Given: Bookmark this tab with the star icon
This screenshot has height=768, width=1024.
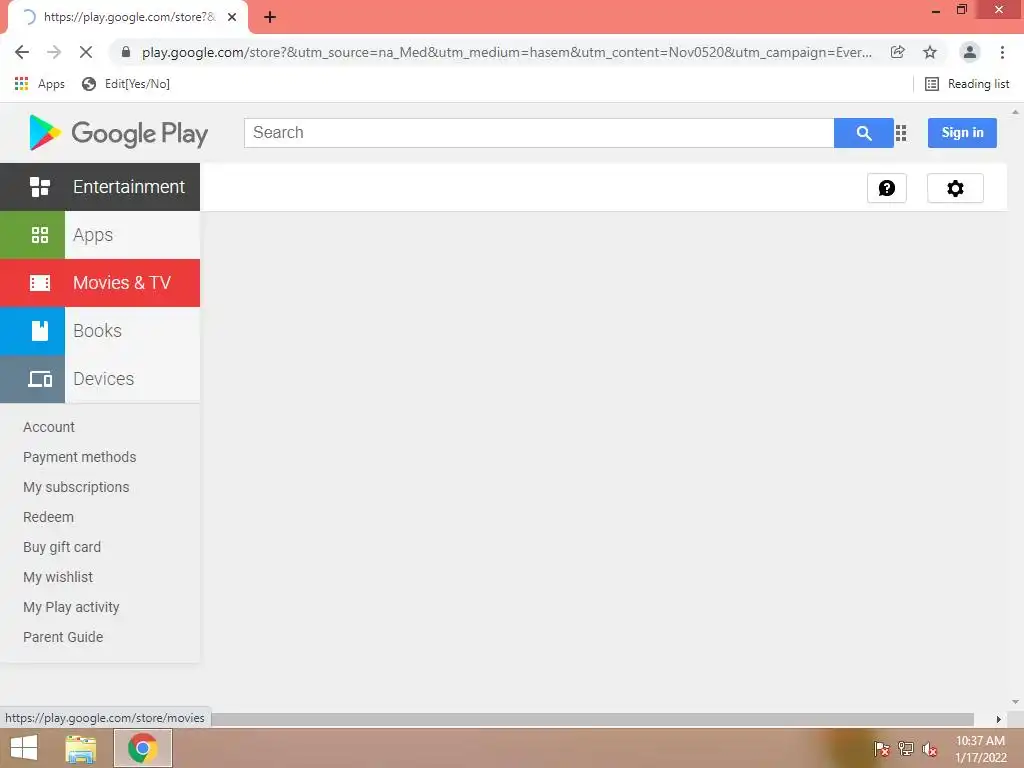Looking at the screenshot, I should click(x=930, y=52).
